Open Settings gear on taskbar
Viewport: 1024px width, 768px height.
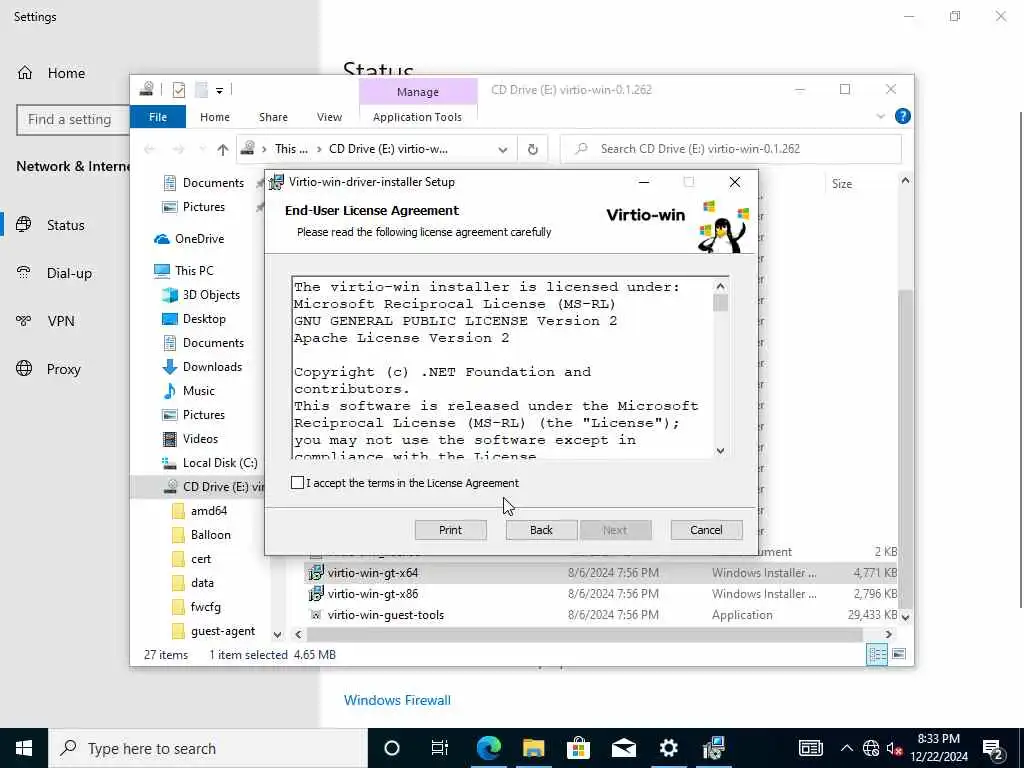(x=669, y=748)
